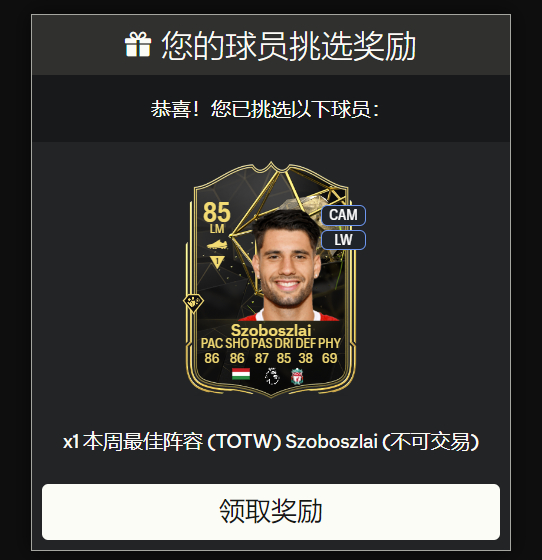Screen dimensions: 542x560
Task: Click the TOTW Szoboszlai reward description
Action: (271, 442)
